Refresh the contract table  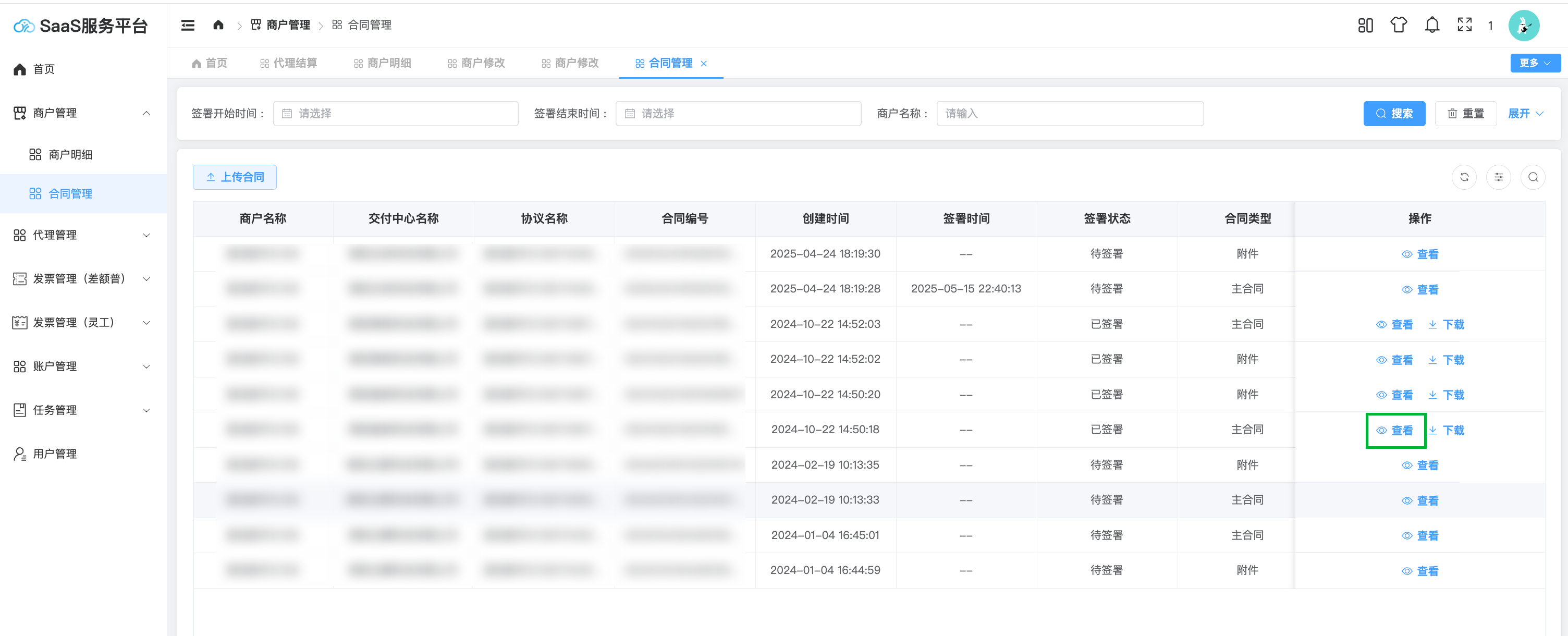click(x=1464, y=177)
